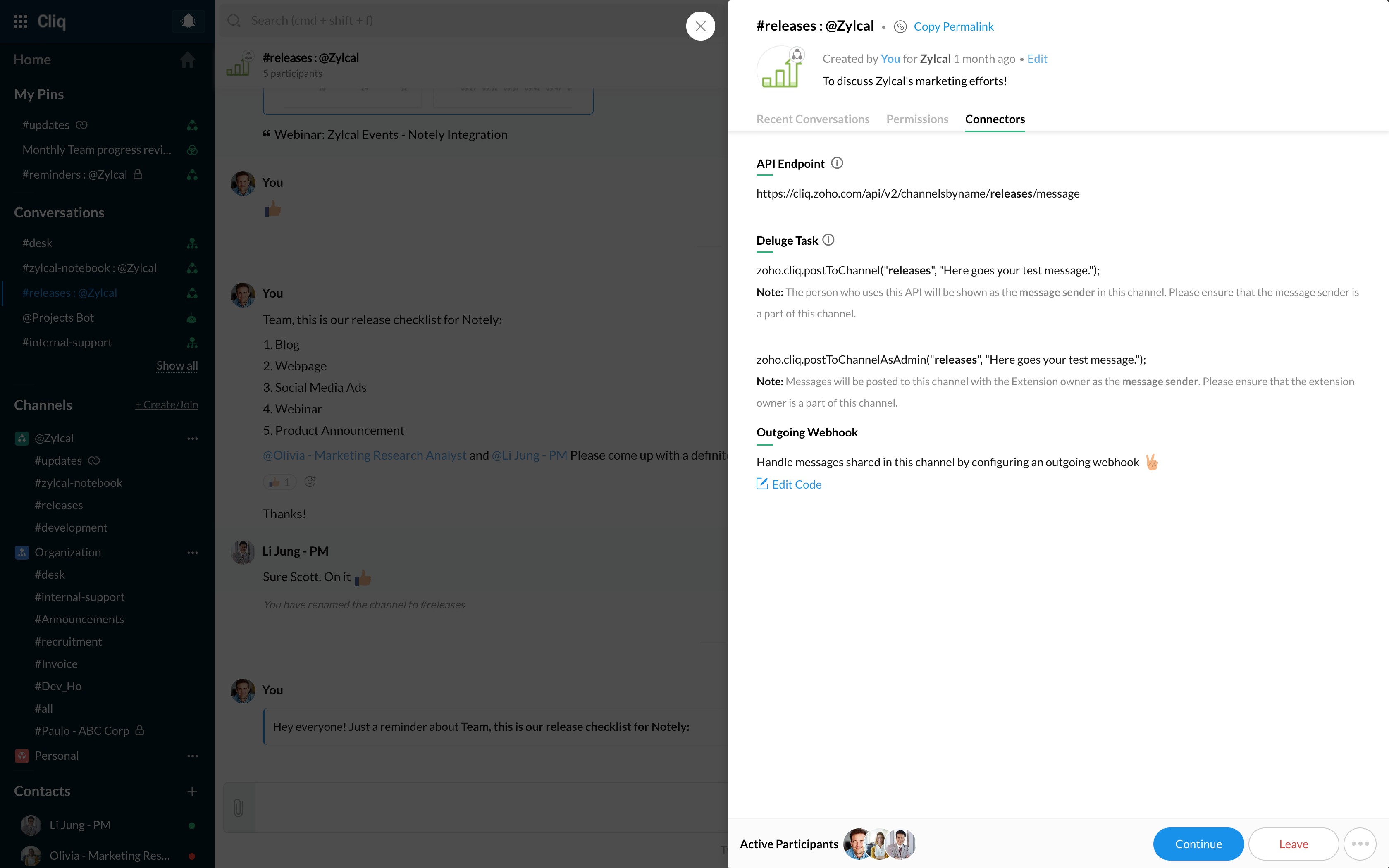Click the Edit Code link

[x=796, y=484]
